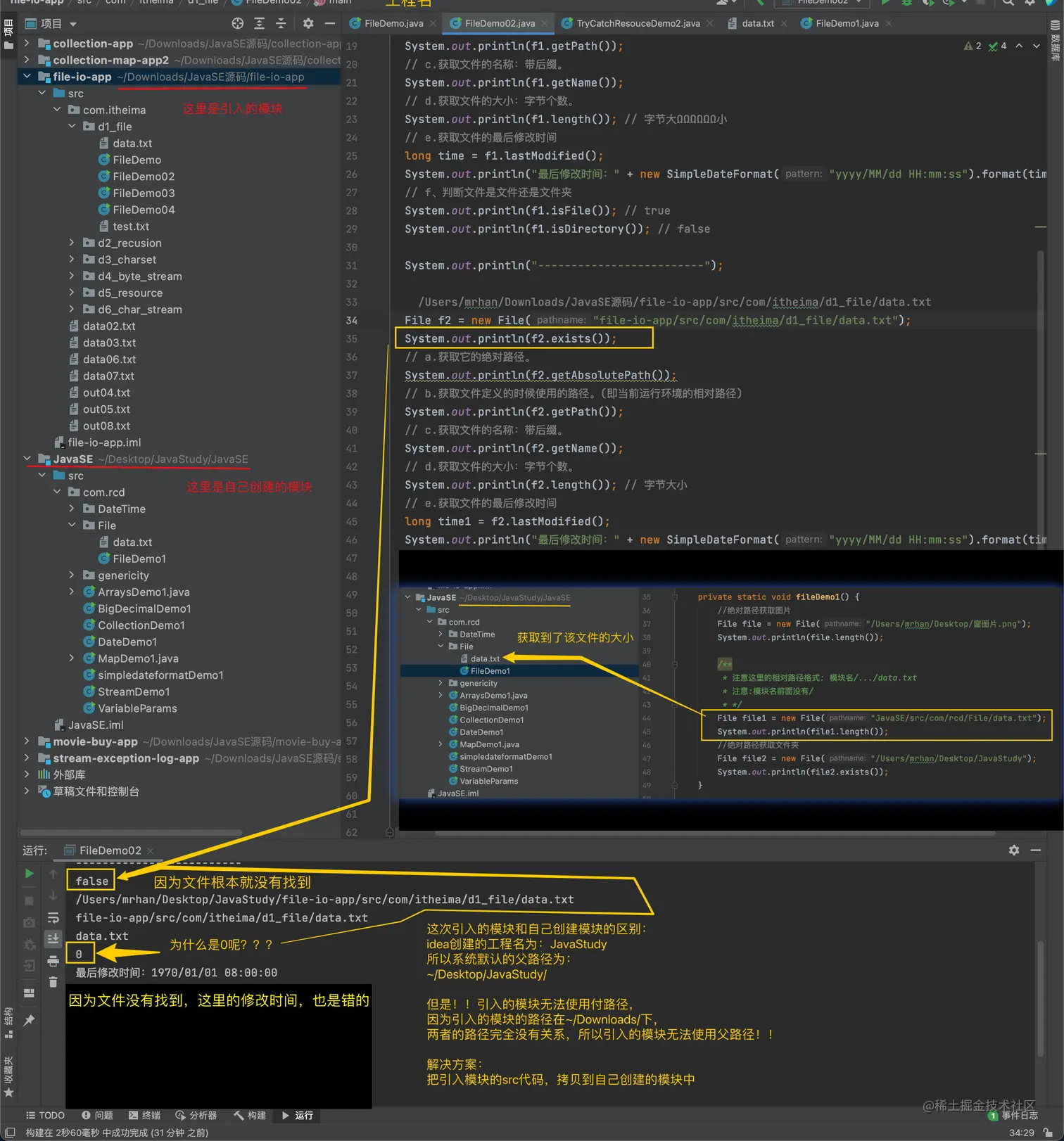The width and height of the screenshot is (1064, 1141).
Task: Open Run panel gear settings
Action: 1014,850
